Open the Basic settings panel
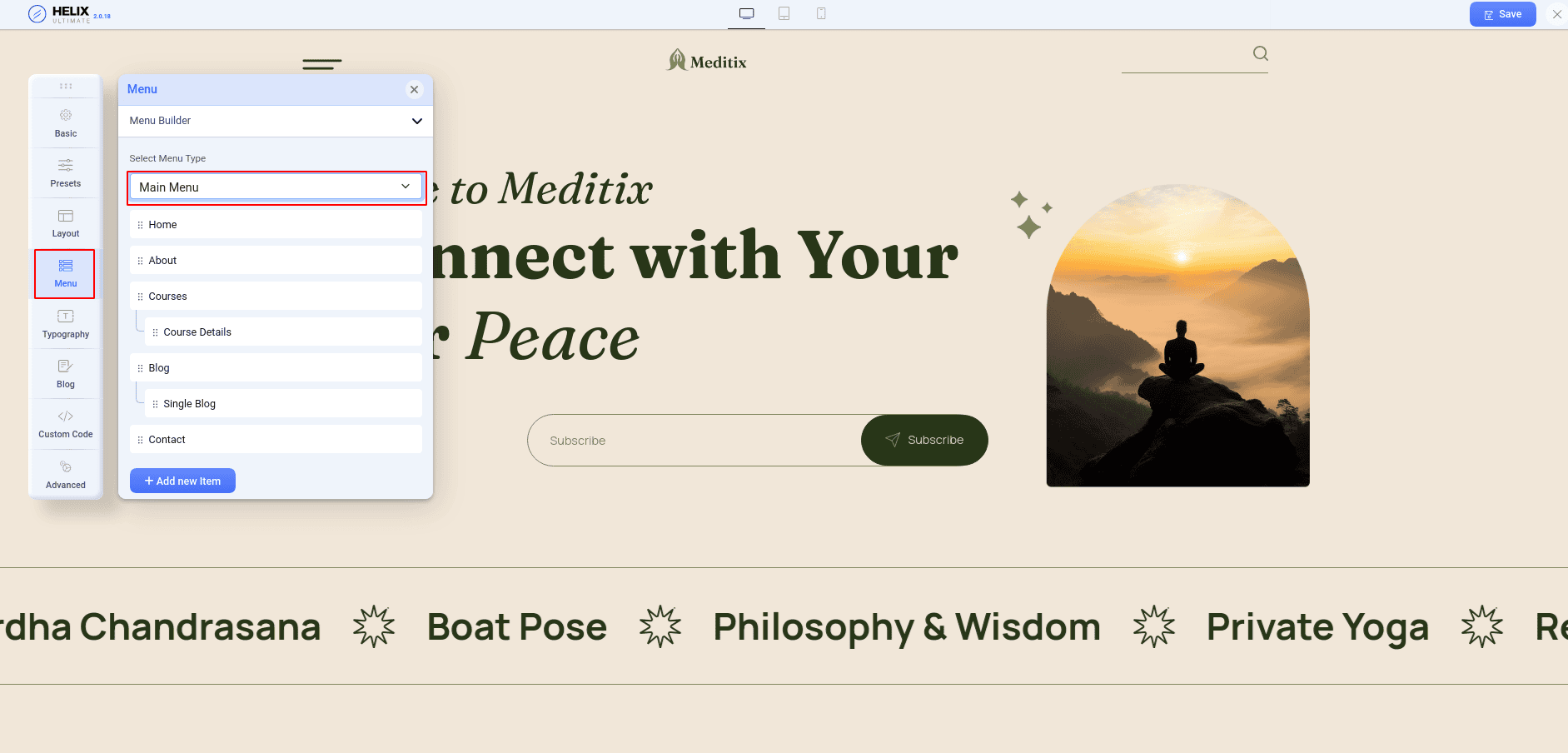 pyautogui.click(x=65, y=122)
